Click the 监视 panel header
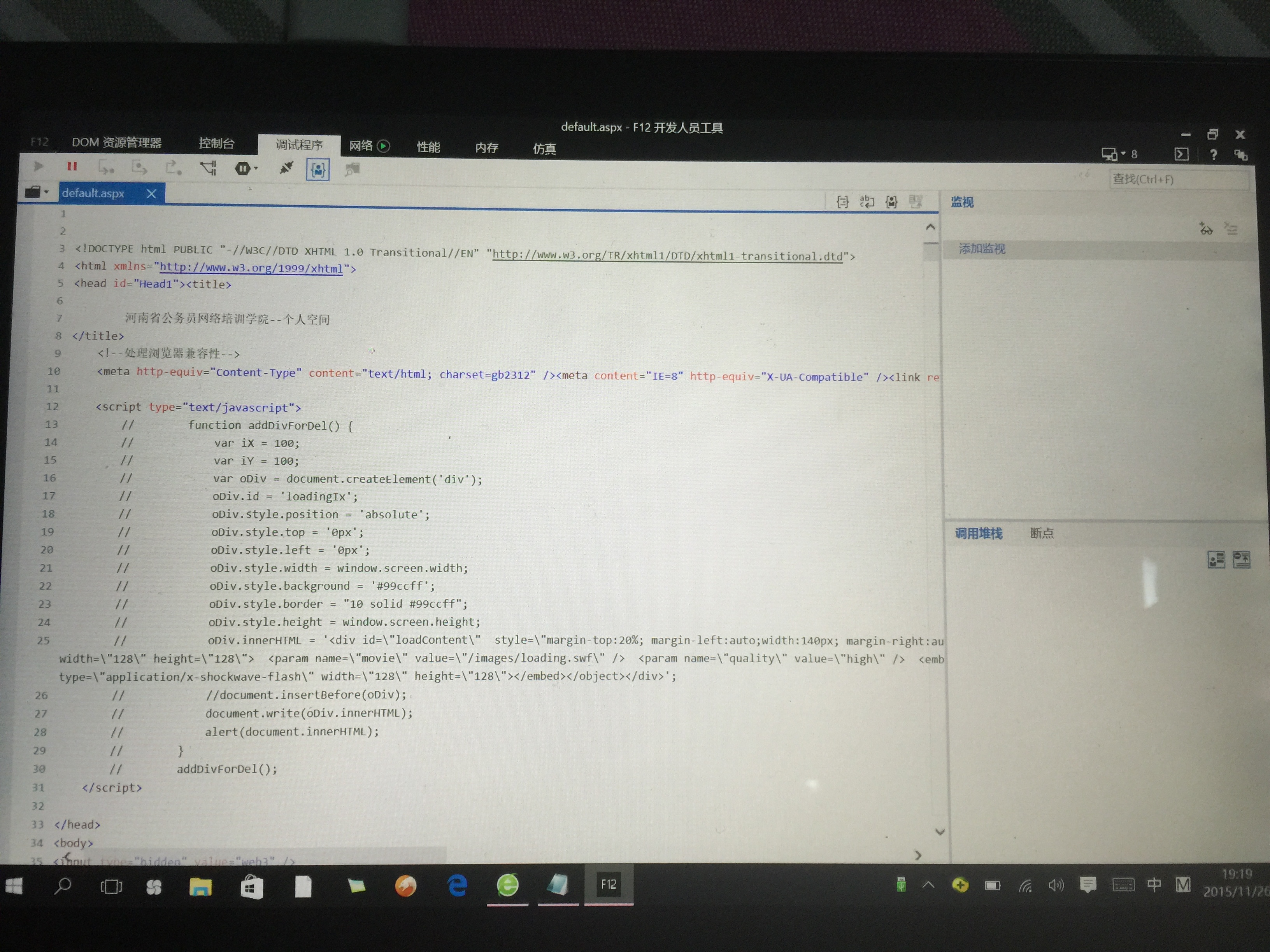The width and height of the screenshot is (1270, 952). click(x=962, y=202)
